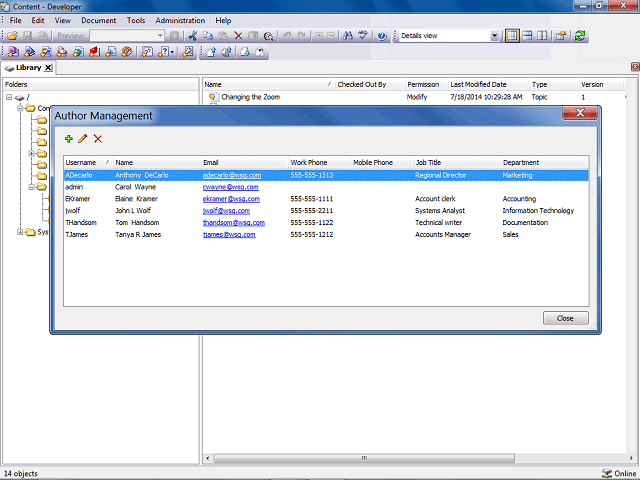Click the red book new document icon
The width and height of the screenshot is (640, 480).
[95, 52]
